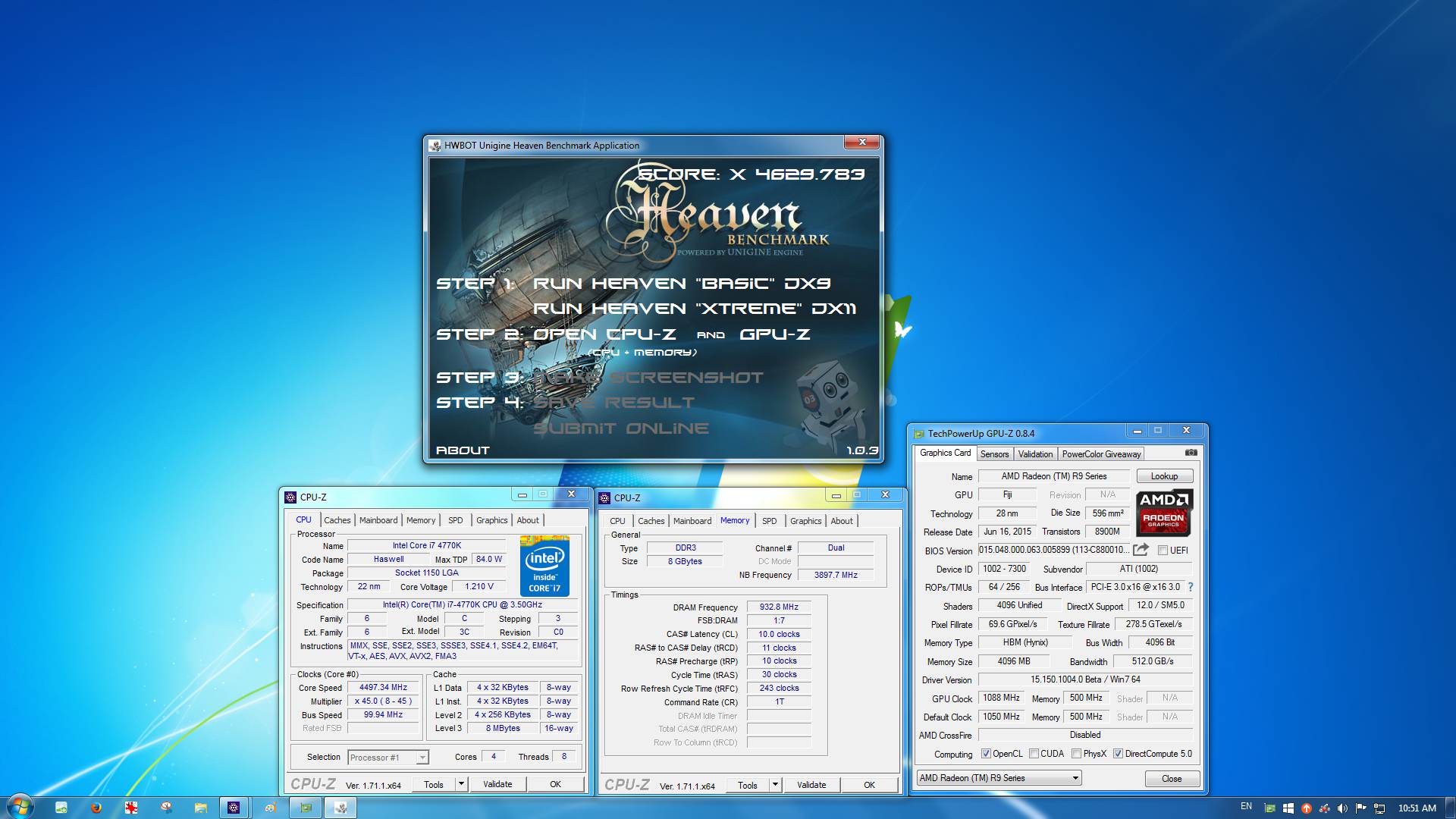Click the Heaven Benchmark title bar icon
Image resolution: width=1456 pixels, height=819 pixels.
pos(435,146)
